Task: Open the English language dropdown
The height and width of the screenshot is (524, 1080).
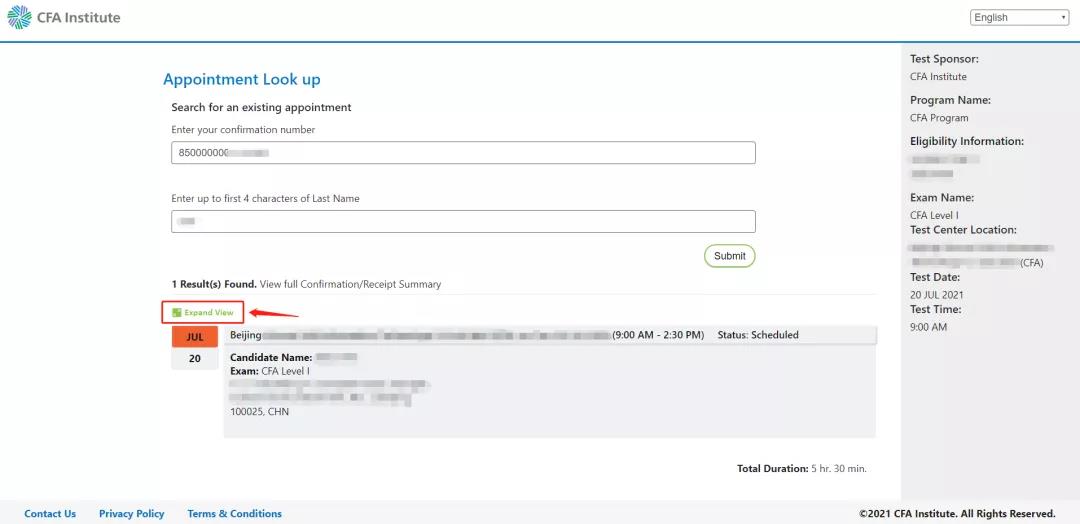Action: [x=1019, y=18]
